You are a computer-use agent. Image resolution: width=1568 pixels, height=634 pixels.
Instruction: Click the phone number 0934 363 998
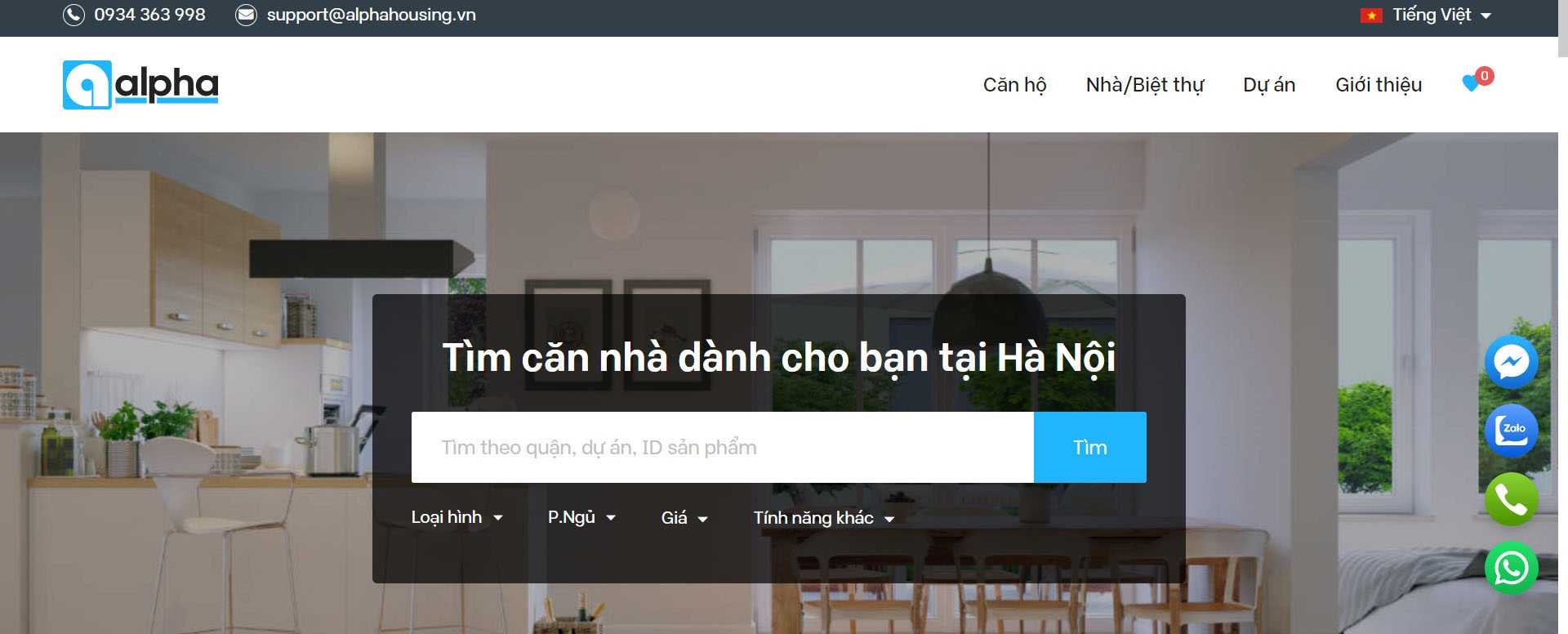pyautogui.click(x=149, y=15)
